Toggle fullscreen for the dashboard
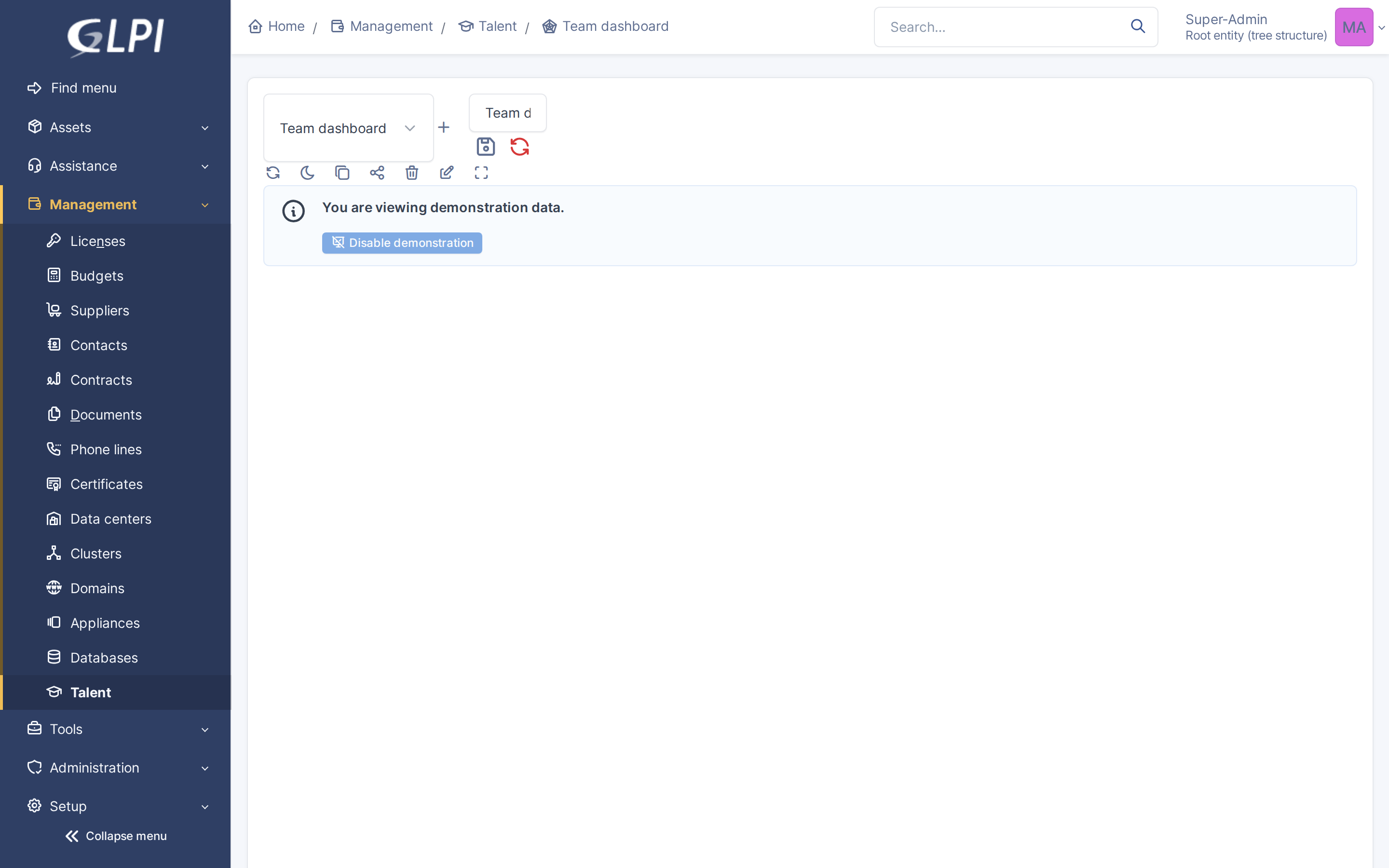Image resolution: width=1389 pixels, height=868 pixels. pos(481,173)
